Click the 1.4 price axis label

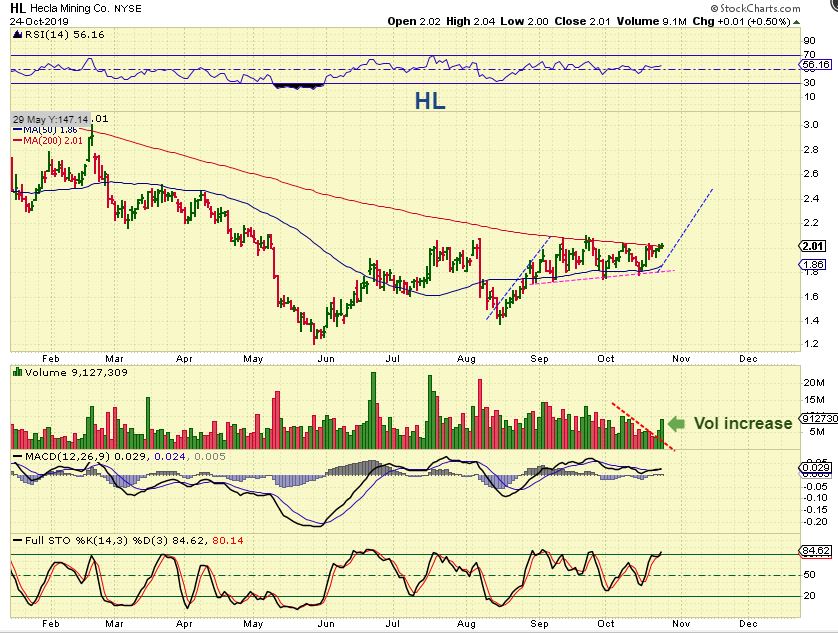pyautogui.click(x=811, y=321)
